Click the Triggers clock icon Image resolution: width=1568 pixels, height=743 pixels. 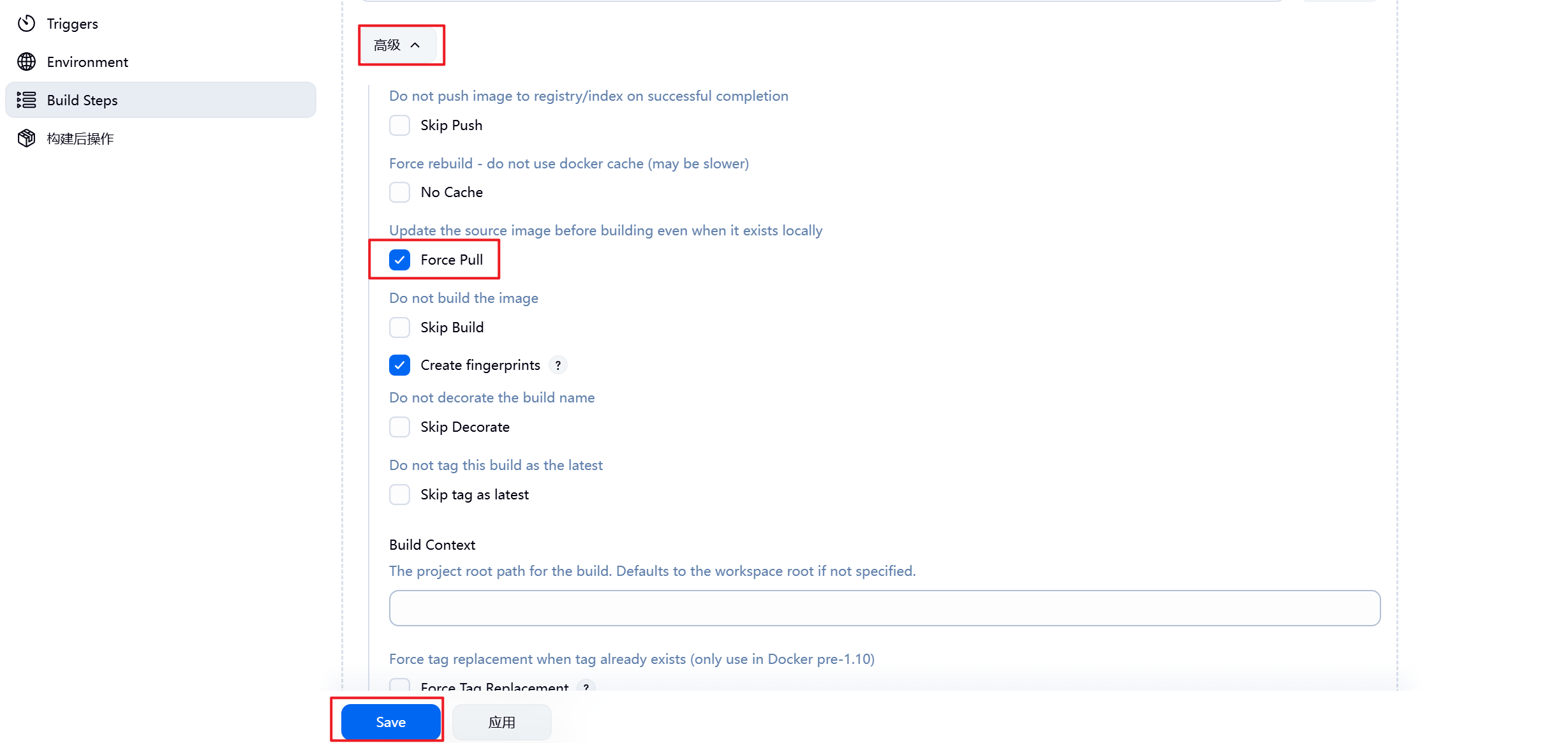click(x=26, y=24)
